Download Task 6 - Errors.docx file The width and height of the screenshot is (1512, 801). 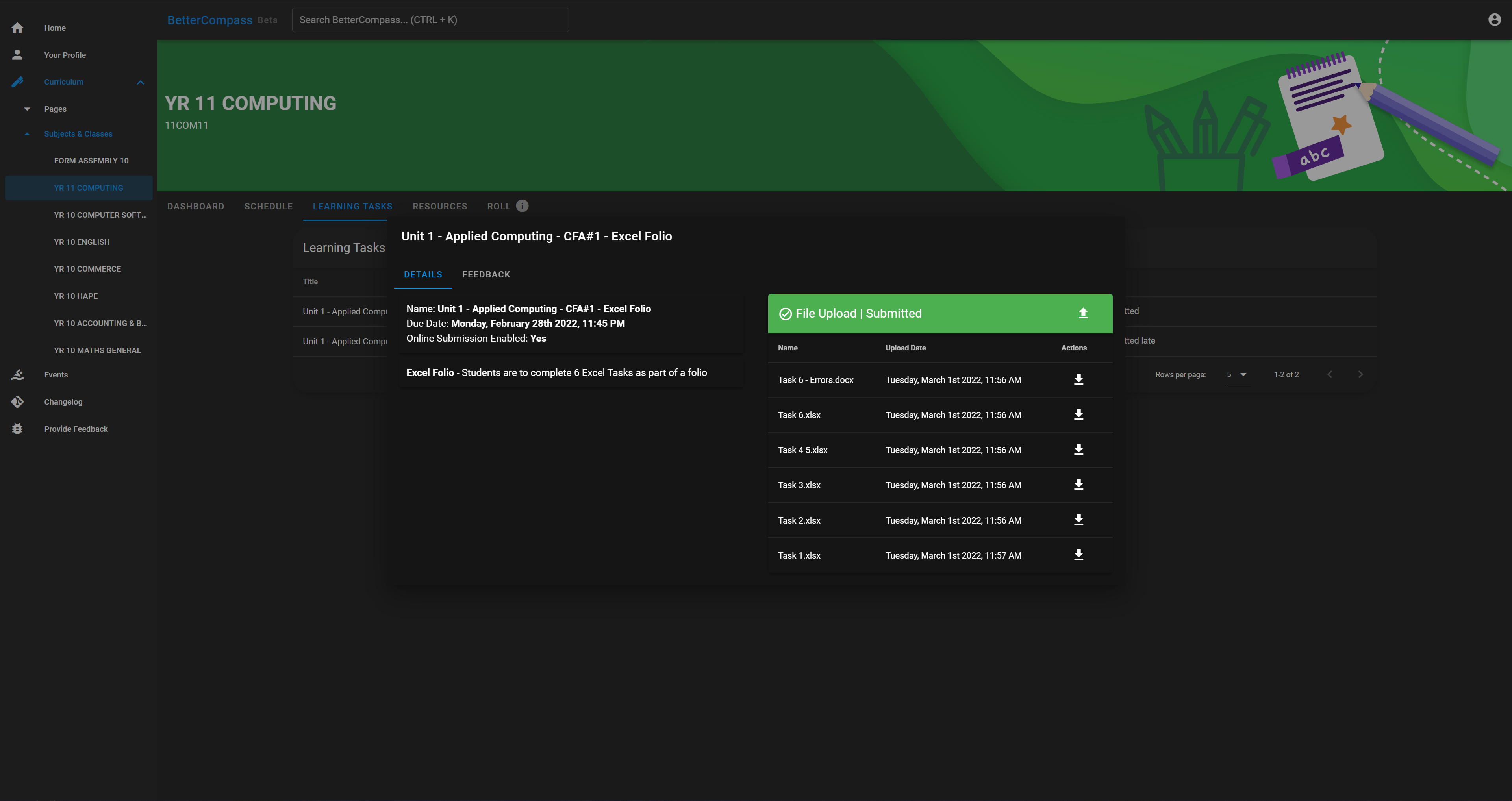pyautogui.click(x=1078, y=380)
